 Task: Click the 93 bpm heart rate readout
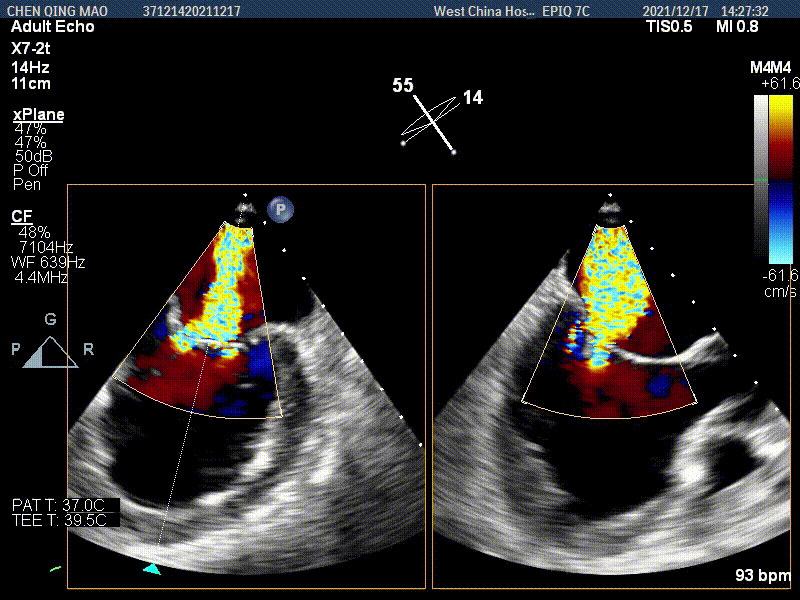point(763,577)
